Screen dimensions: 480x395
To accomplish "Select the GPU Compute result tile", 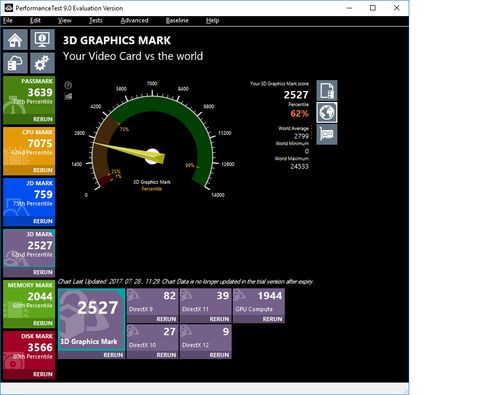I will pos(259,302).
